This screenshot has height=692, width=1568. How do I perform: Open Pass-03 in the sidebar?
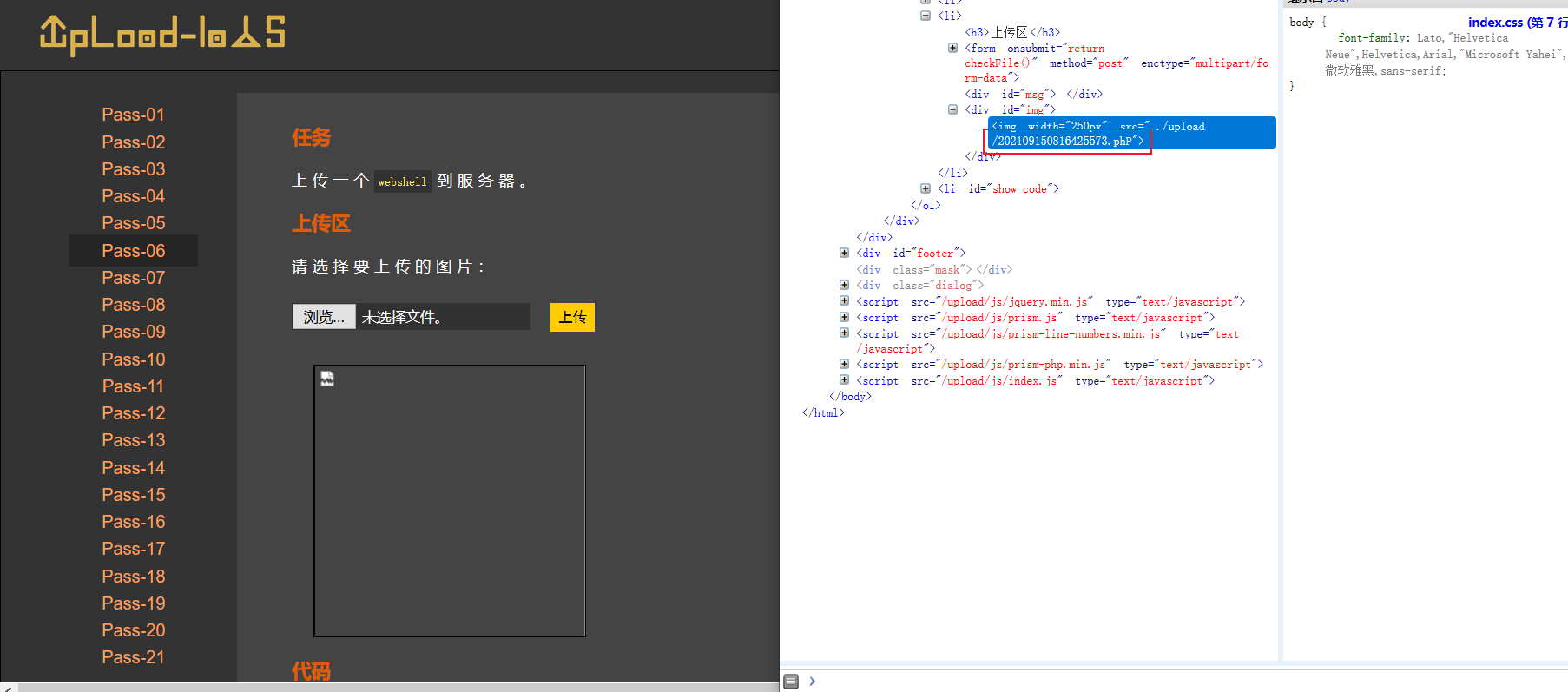click(133, 168)
